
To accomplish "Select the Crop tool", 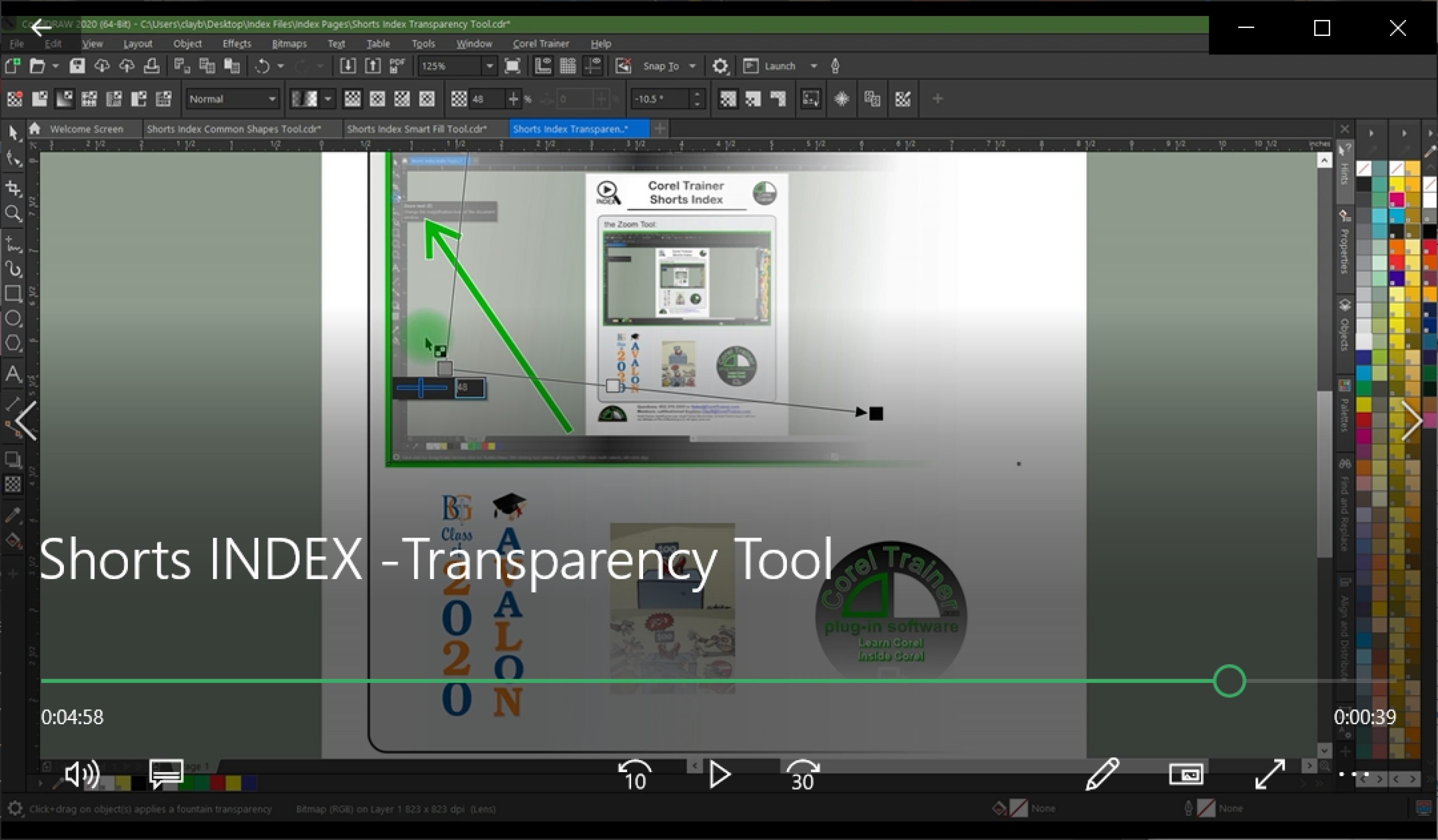I will point(13,189).
